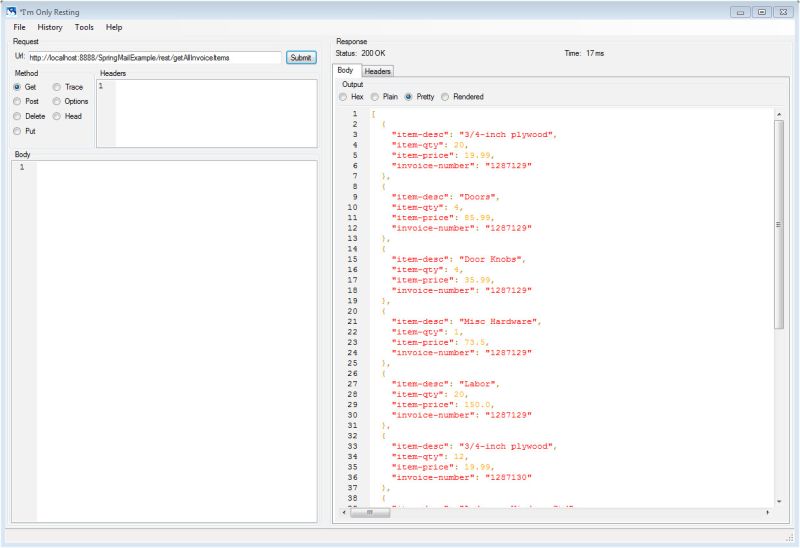Select the Delete method radio
The image size is (800, 548).
29,116
